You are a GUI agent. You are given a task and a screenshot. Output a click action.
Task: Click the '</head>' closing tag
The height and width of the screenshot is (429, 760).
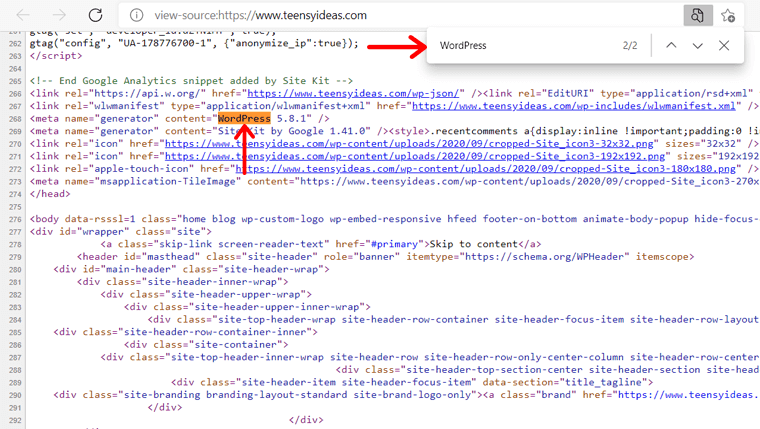[x=50, y=194]
